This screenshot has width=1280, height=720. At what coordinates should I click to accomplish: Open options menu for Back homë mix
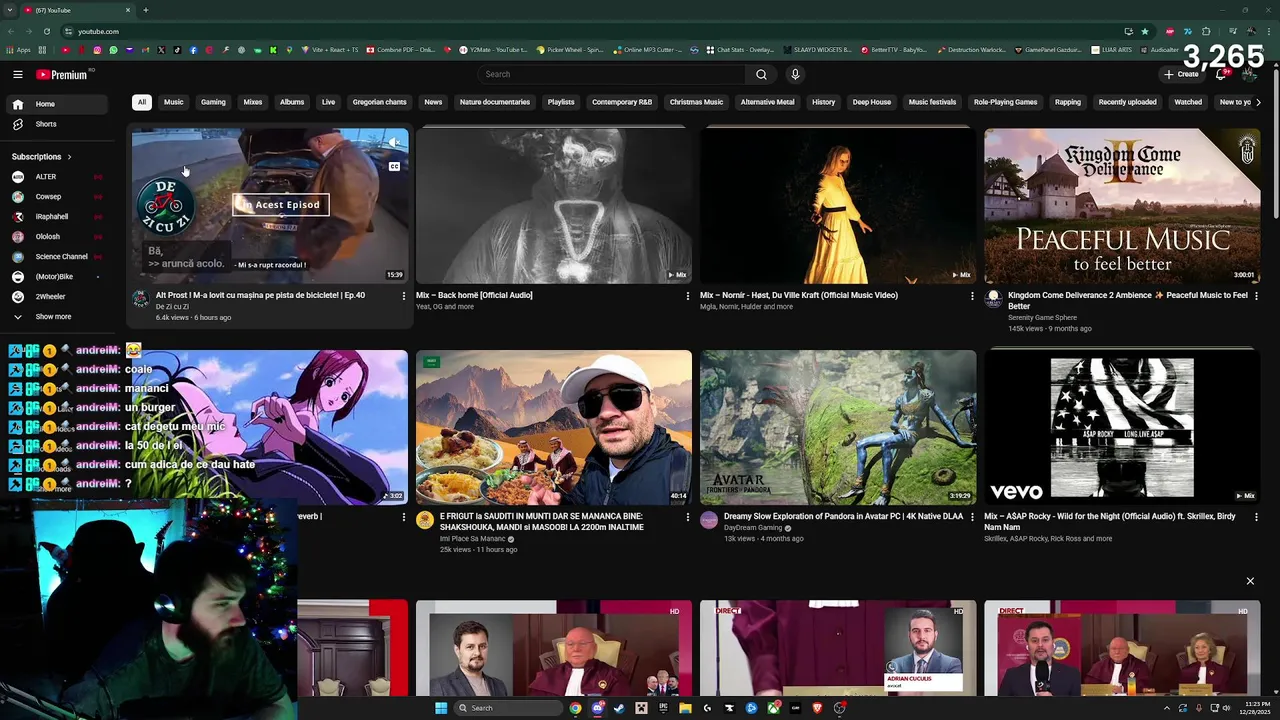point(688,296)
